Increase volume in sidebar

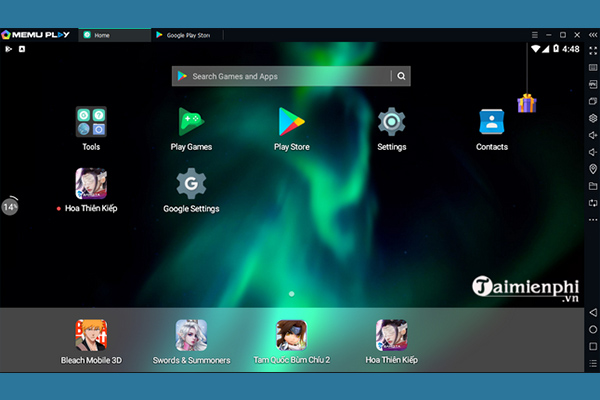click(593, 135)
